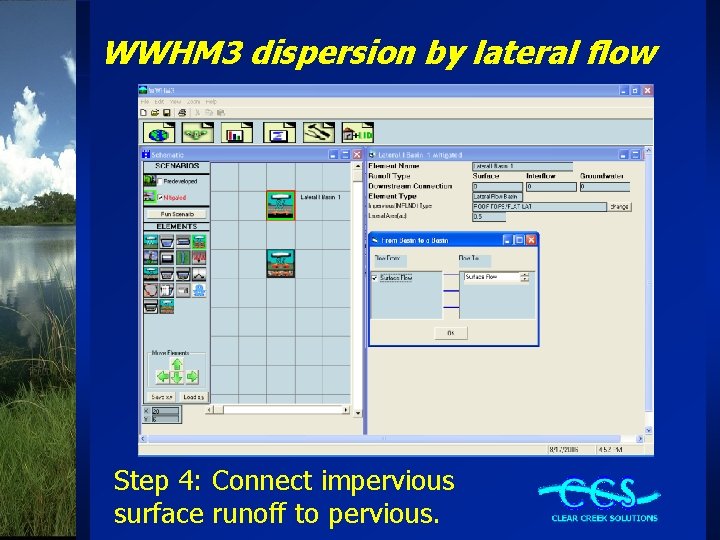Image resolution: width=720 pixels, height=540 pixels.
Task: Click the change button beside the Type field
Action: coord(619,207)
